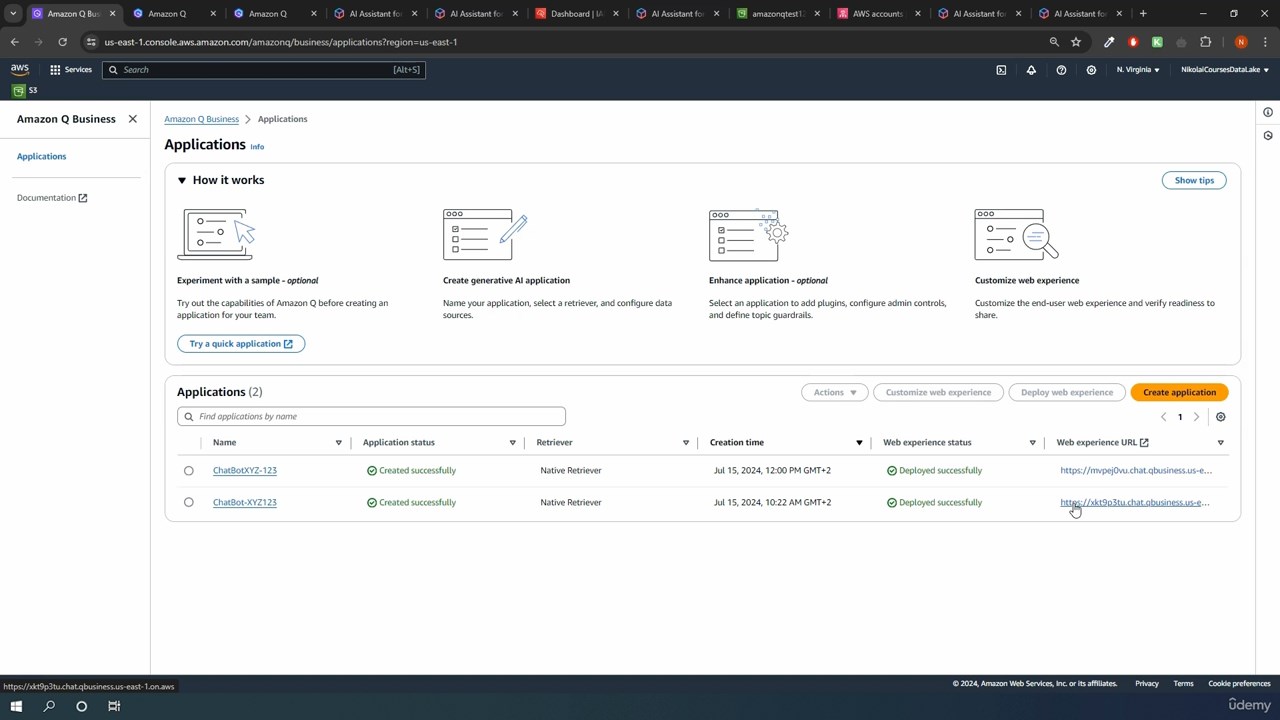Switch to the Dashboard browser tab

point(577,14)
